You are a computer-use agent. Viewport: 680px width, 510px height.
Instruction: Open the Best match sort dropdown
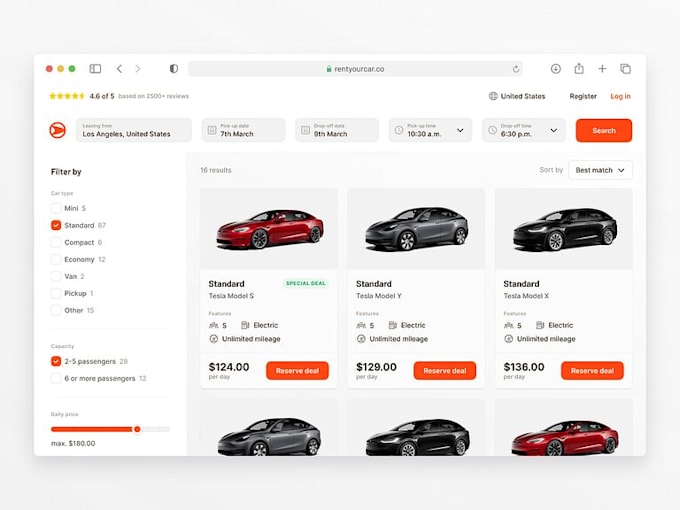(x=600, y=170)
